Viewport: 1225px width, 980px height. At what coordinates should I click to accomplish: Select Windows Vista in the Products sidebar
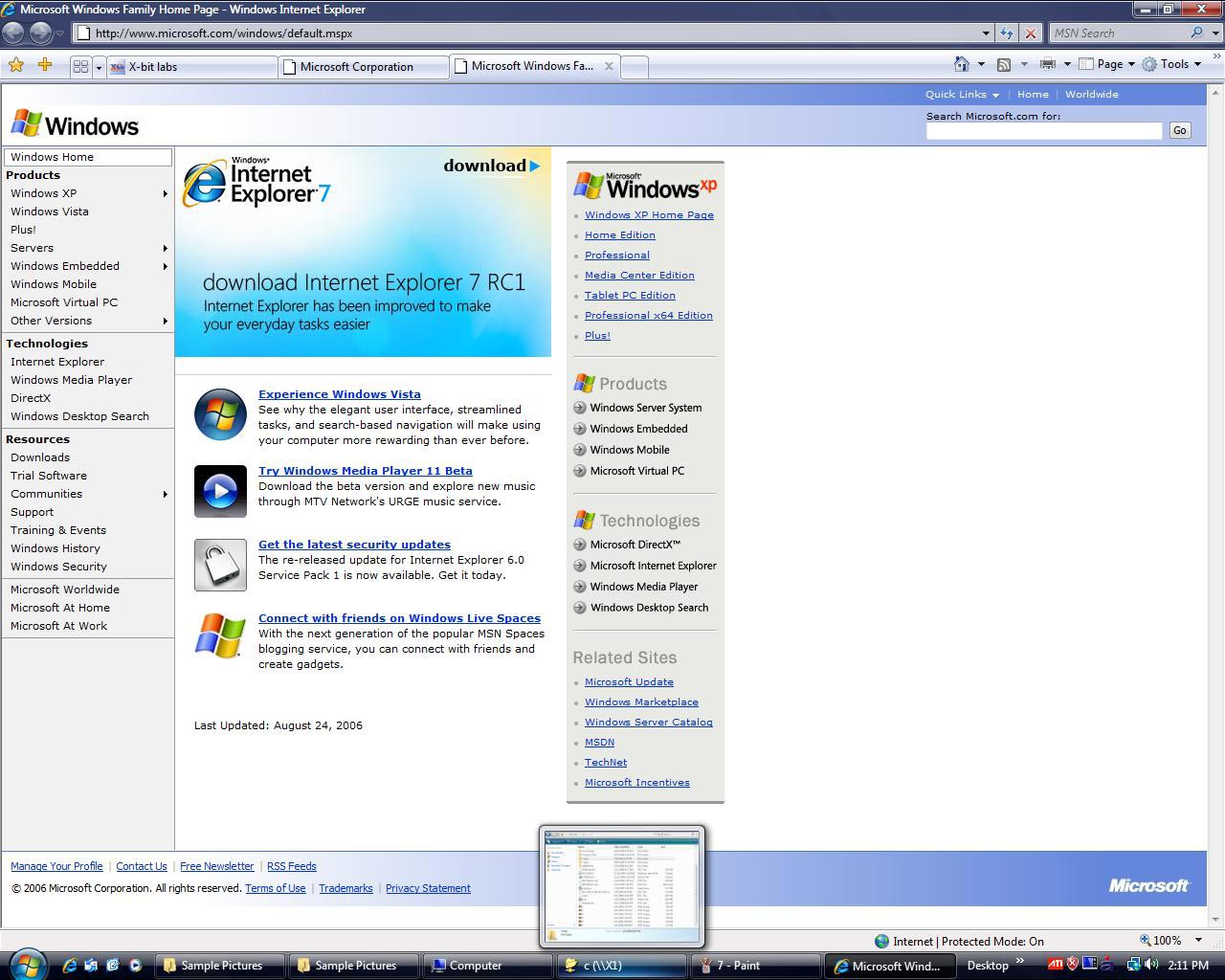click(x=50, y=212)
